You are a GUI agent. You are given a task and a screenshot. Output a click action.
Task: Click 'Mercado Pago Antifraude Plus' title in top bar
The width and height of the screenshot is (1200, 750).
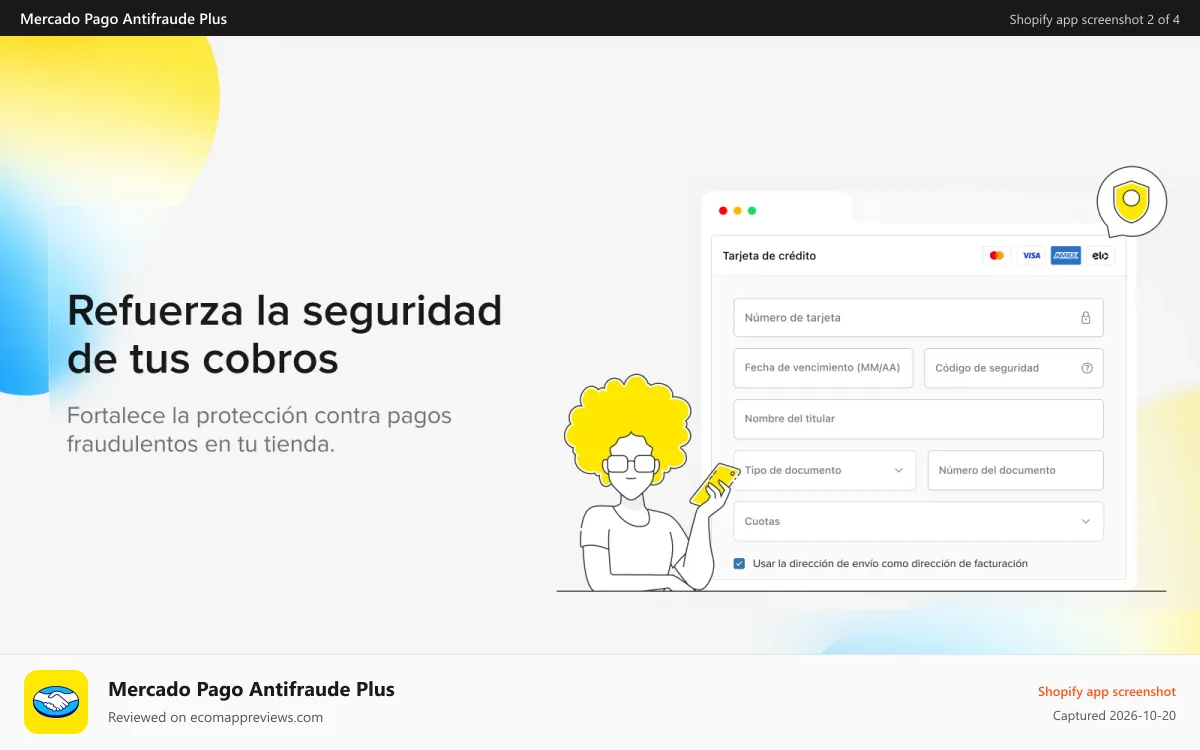[123, 19]
